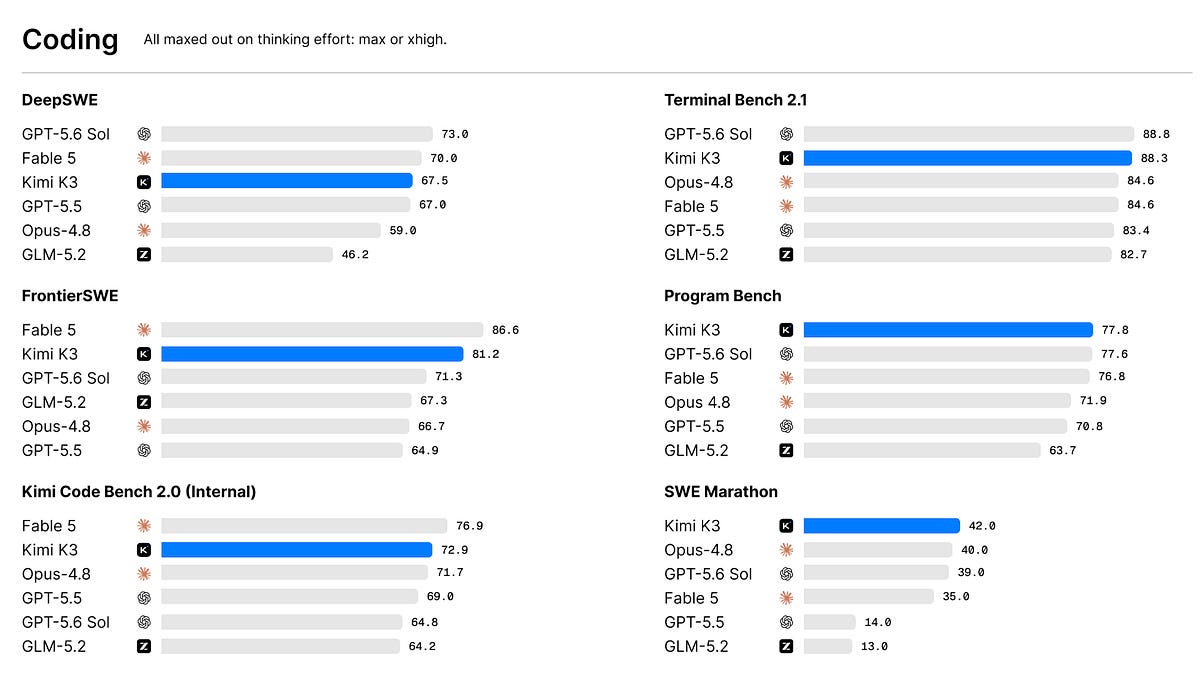
Task: Click the starburst icon beside Opus-4.8 in Terminal Bench
Action: (786, 182)
